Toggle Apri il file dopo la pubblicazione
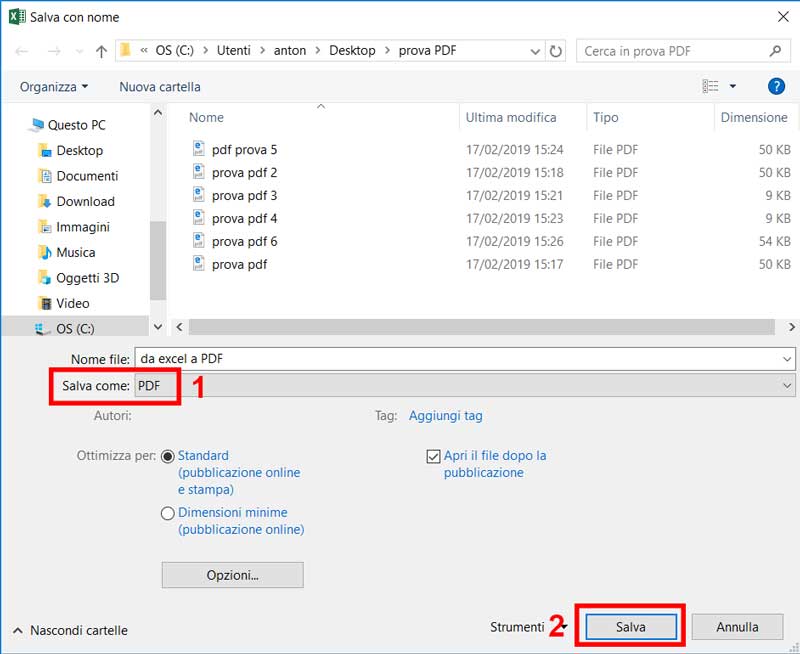The height and width of the screenshot is (654, 800). 433,457
